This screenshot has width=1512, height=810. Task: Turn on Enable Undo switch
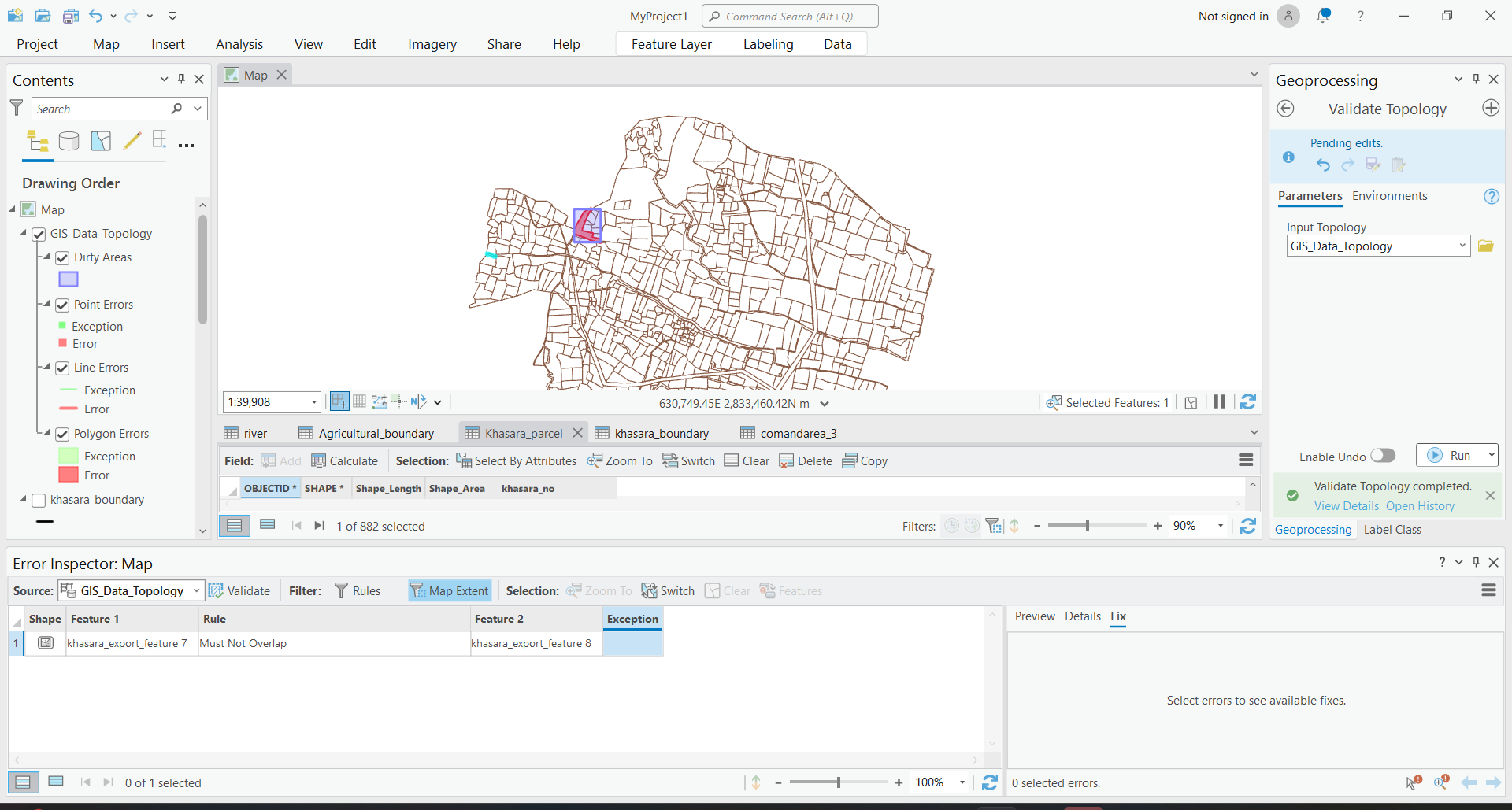point(1383,456)
